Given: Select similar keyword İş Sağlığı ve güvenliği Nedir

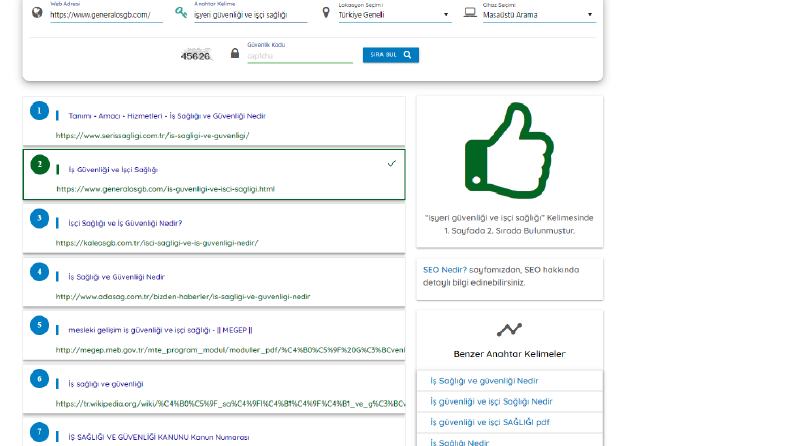Looking at the screenshot, I should 484,381.
